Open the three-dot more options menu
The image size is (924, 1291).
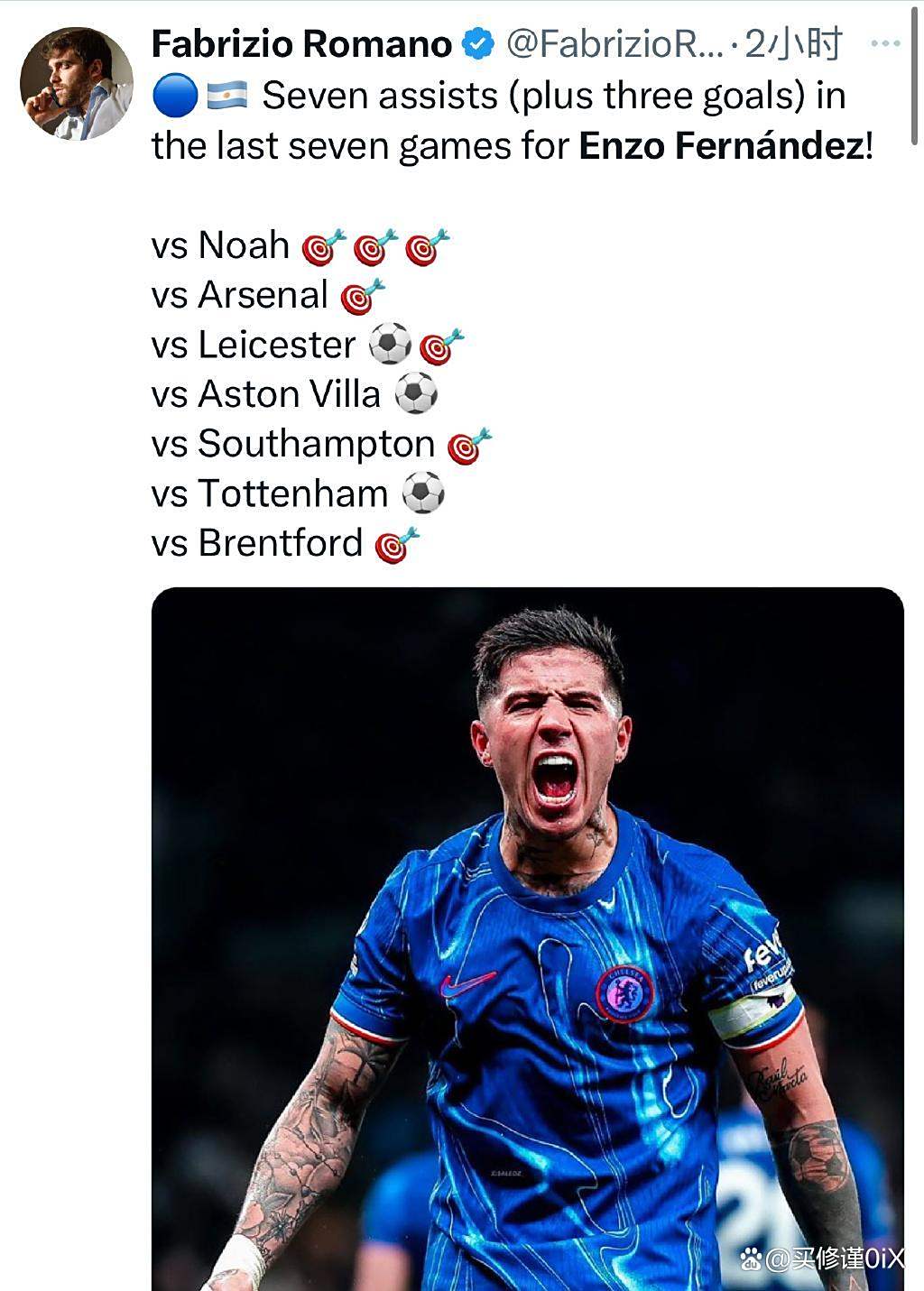(884, 43)
